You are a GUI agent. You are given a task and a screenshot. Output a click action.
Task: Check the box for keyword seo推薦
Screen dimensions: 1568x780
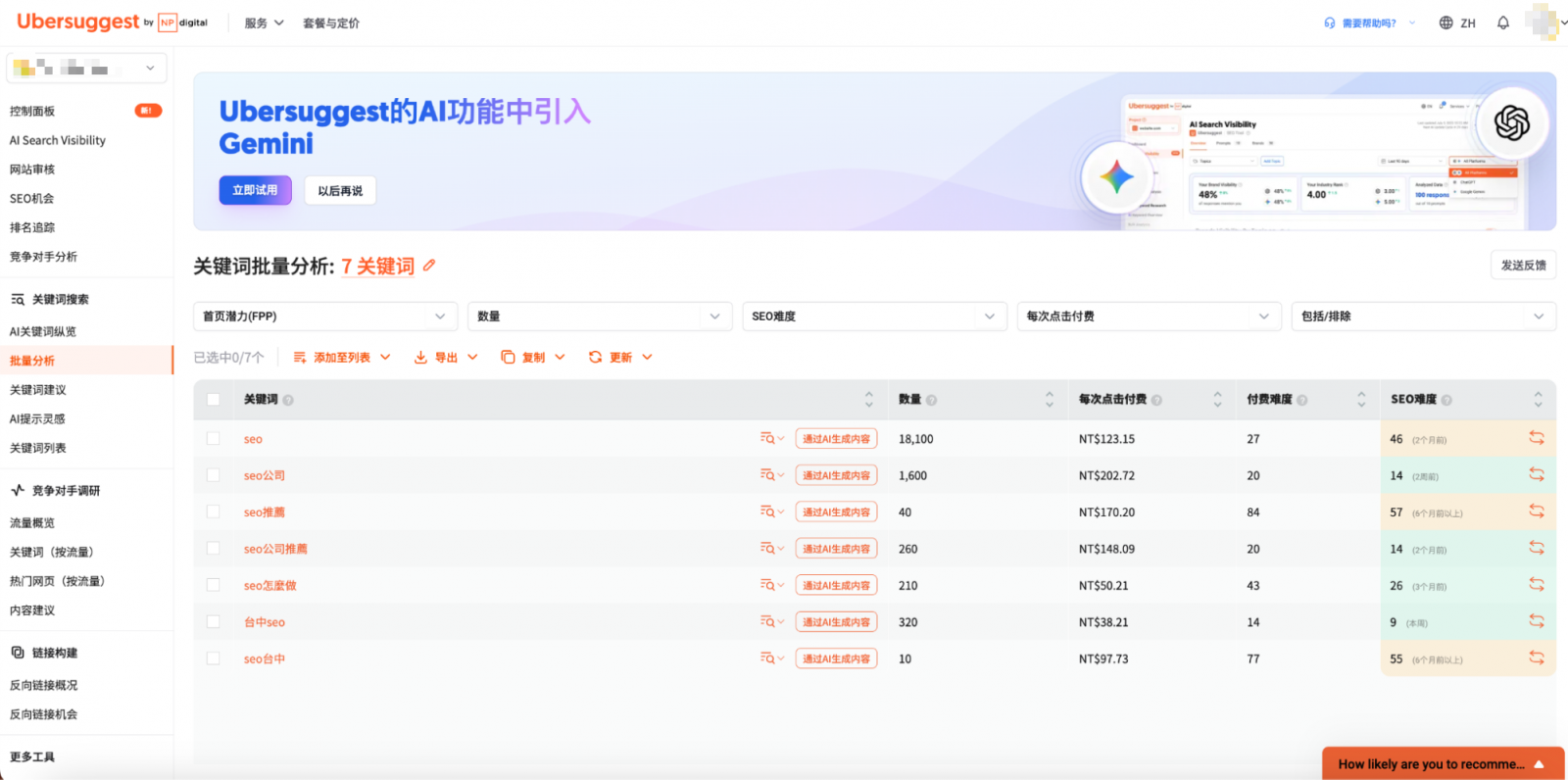click(x=213, y=512)
